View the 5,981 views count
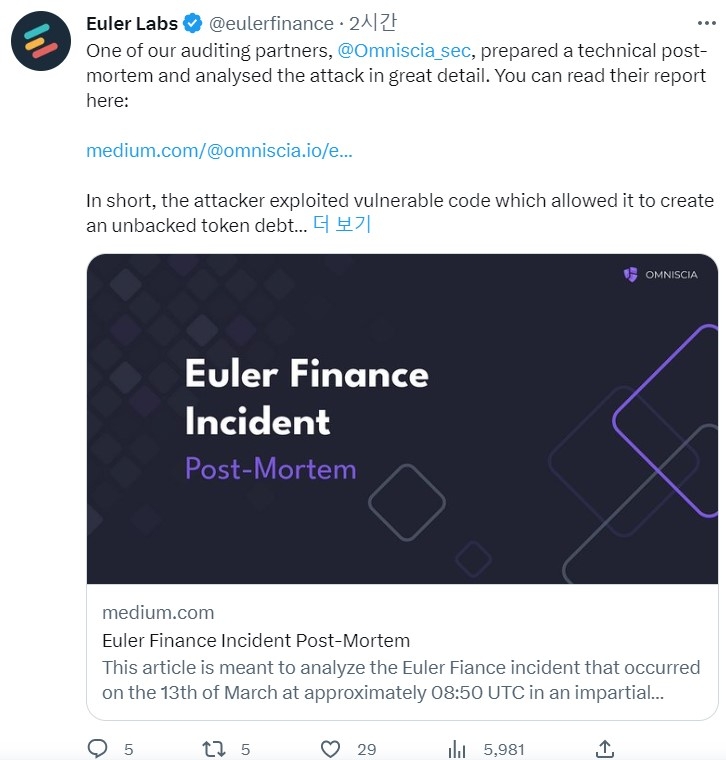 [504, 749]
